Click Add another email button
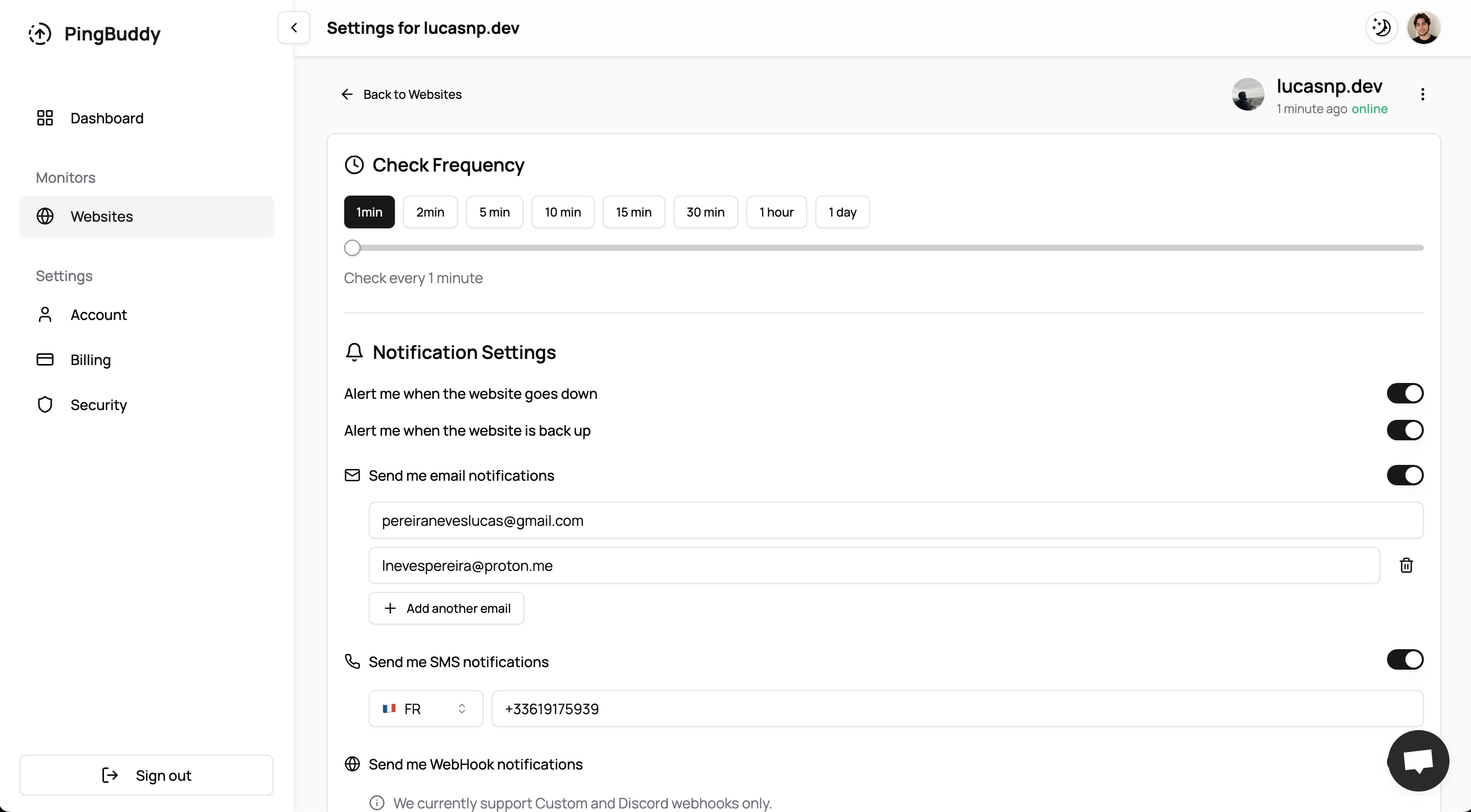 [447, 608]
